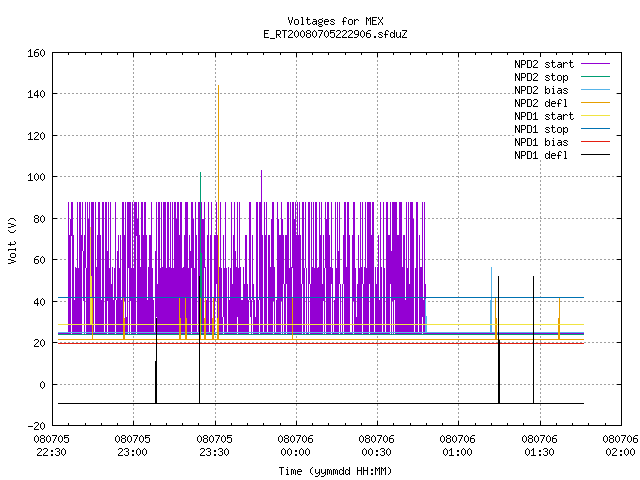Click the dark blue NPD1 stop legend line
This screenshot has width=640, height=480.
pyautogui.click(x=596, y=129)
